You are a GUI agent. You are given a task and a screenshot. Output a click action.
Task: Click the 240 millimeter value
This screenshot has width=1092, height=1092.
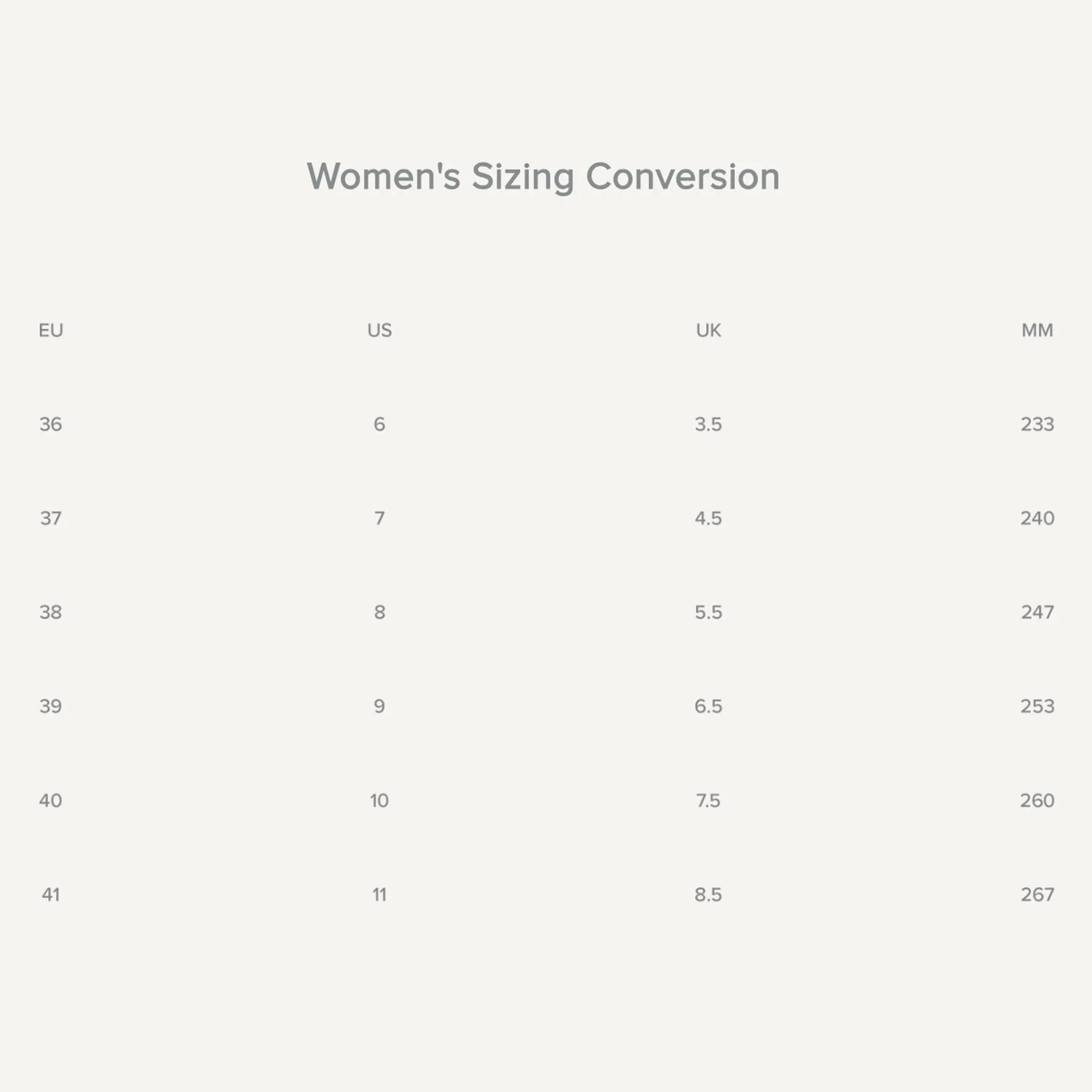point(1037,518)
